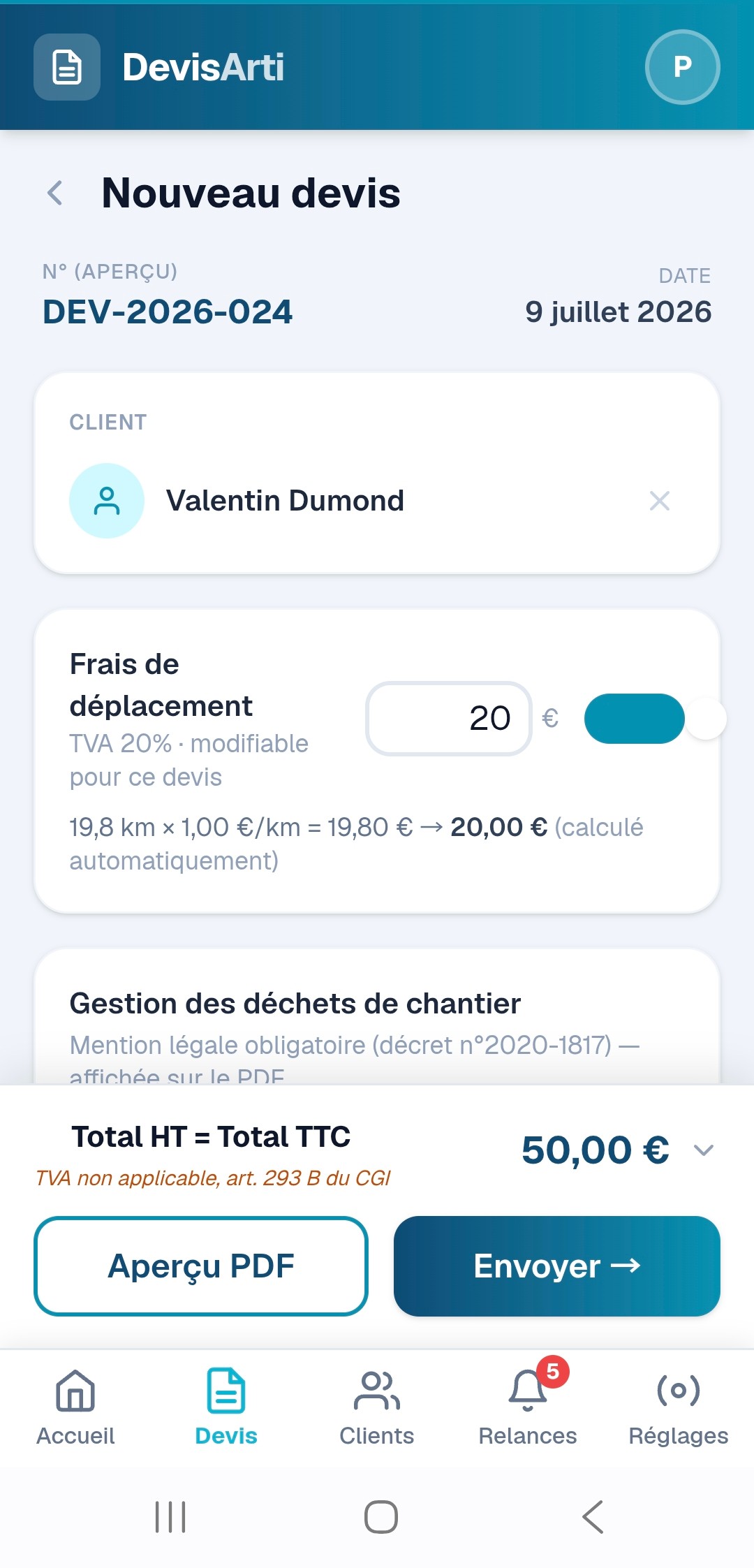This screenshot has width=754, height=1568.
Task: Edit the travel fee amount field
Action: 449,719
